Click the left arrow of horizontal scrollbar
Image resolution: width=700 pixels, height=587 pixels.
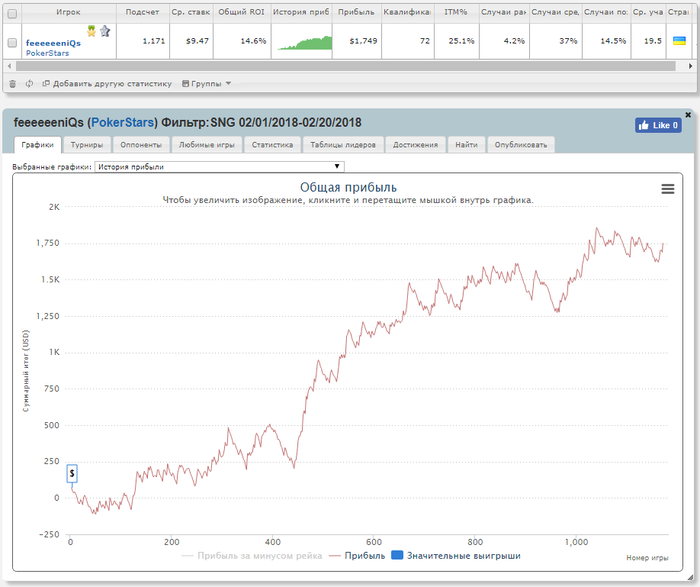(x=9, y=66)
